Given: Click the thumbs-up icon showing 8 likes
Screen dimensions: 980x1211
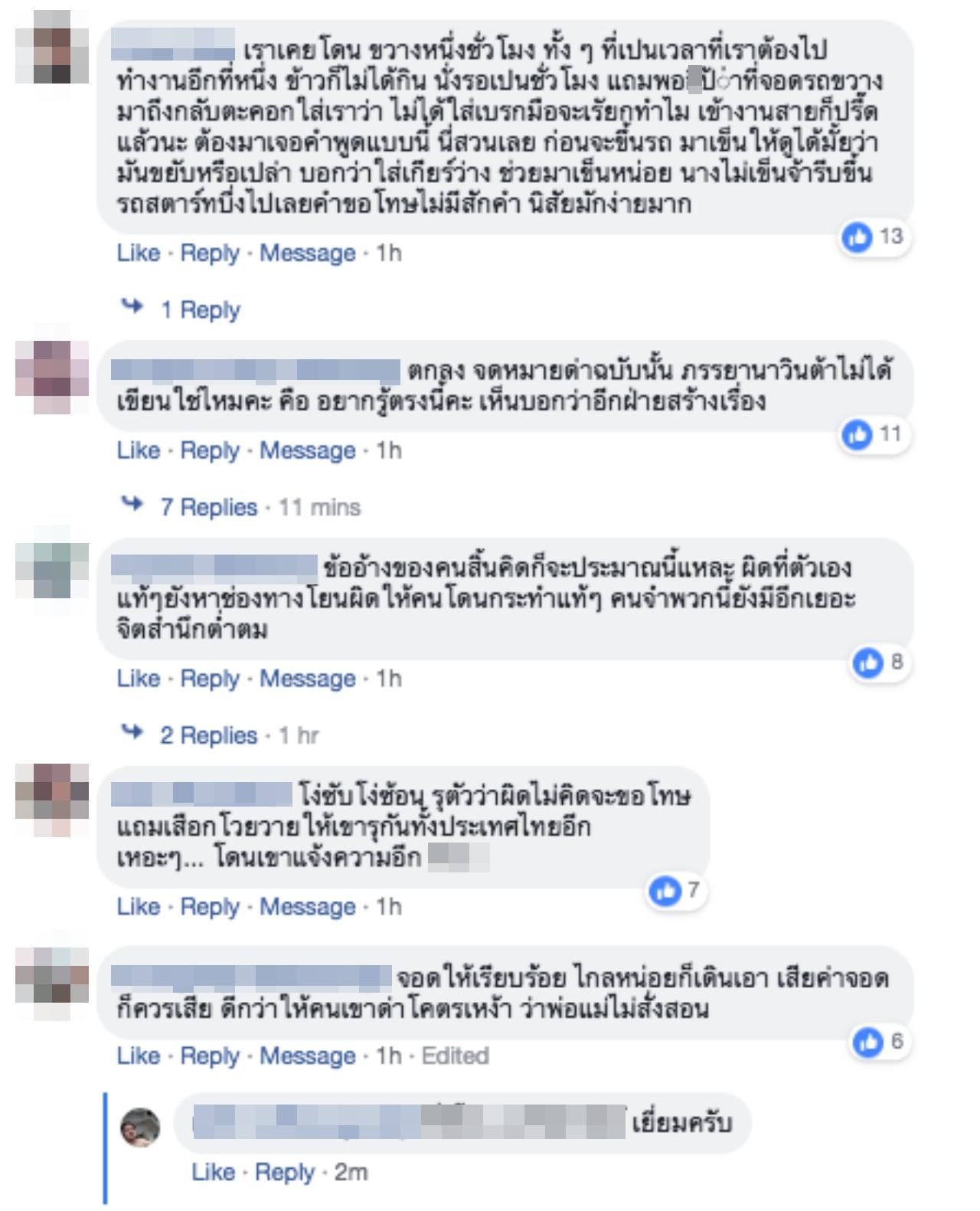Looking at the screenshot, I should [867, 662].
